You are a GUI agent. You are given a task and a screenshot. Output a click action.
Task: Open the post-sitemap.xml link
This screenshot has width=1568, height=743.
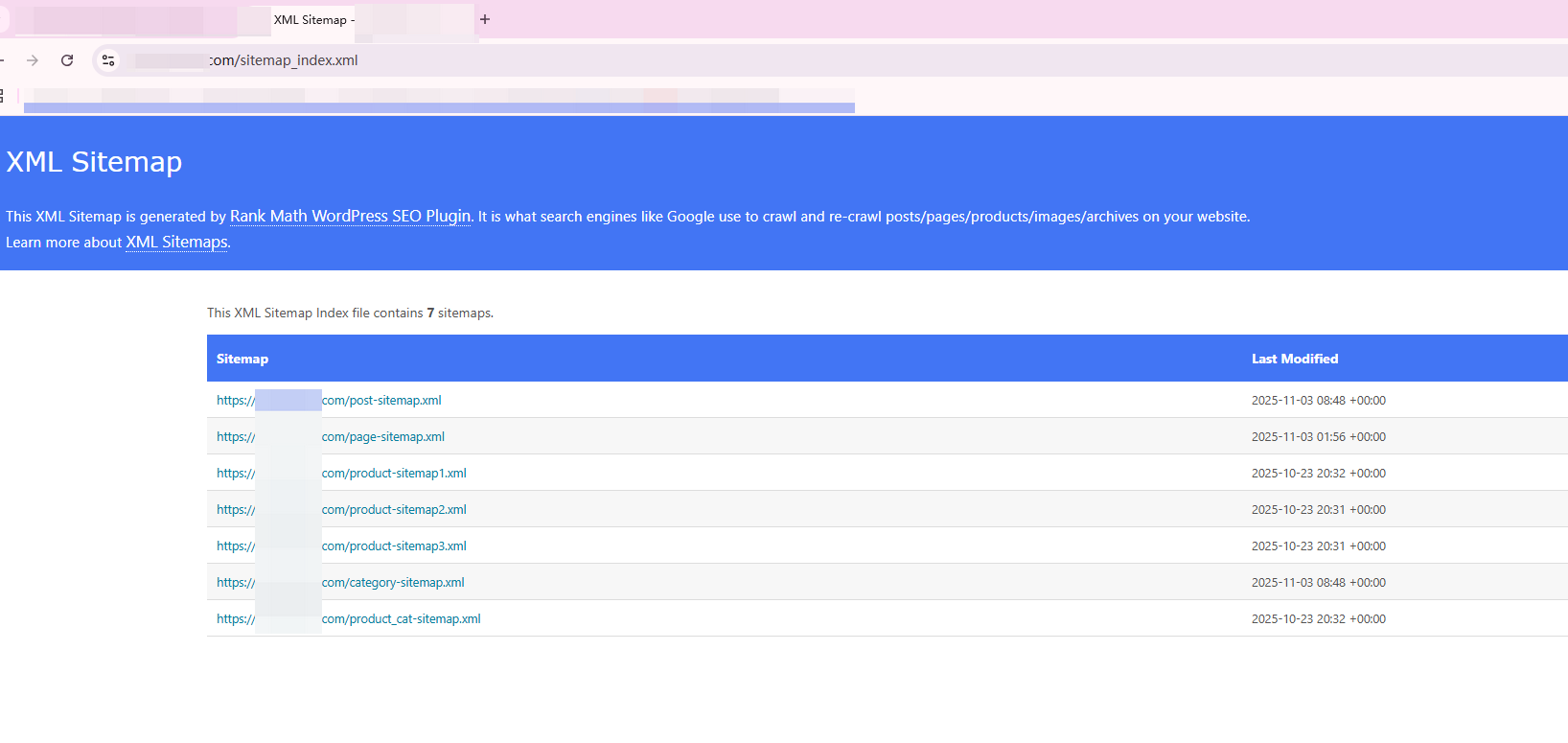381,401
